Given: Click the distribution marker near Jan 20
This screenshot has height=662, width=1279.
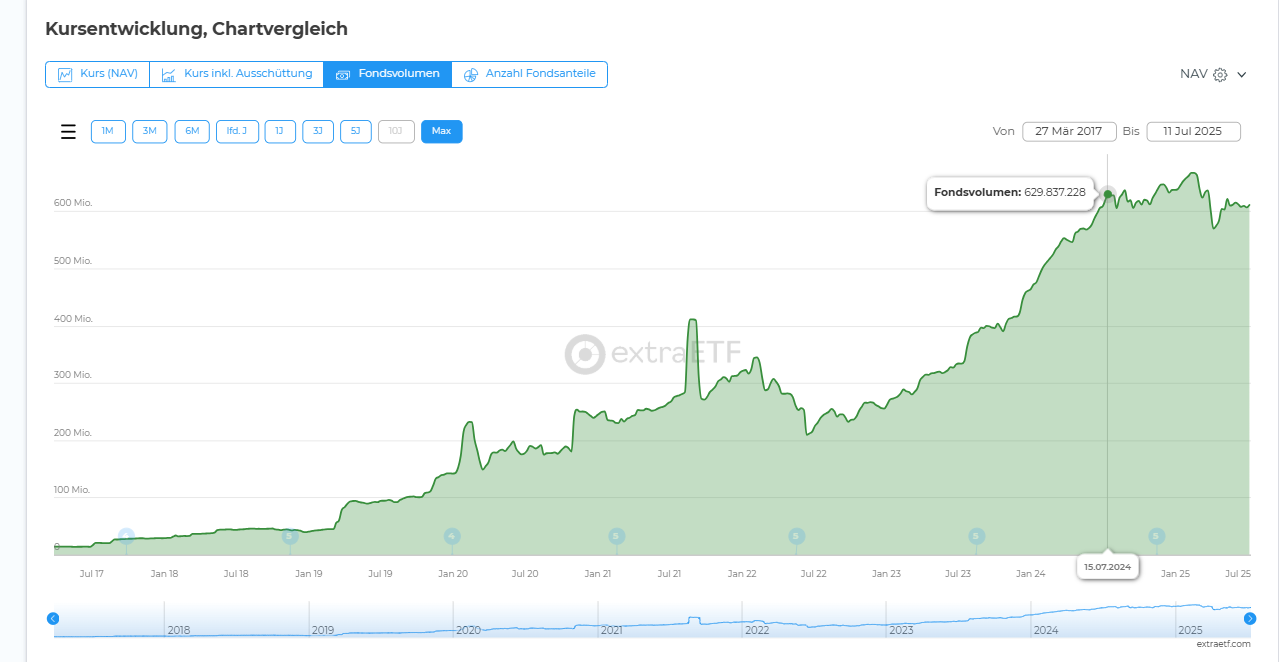Looking at the screenshot, I should tap(452, 536).
